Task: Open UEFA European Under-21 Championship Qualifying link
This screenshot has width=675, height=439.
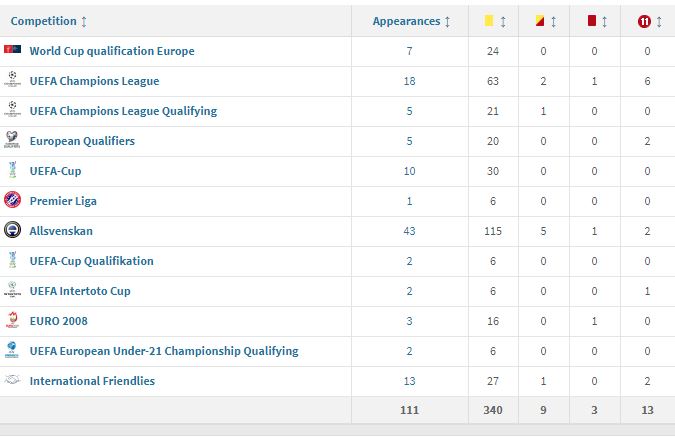Action: tap(164, 351)
